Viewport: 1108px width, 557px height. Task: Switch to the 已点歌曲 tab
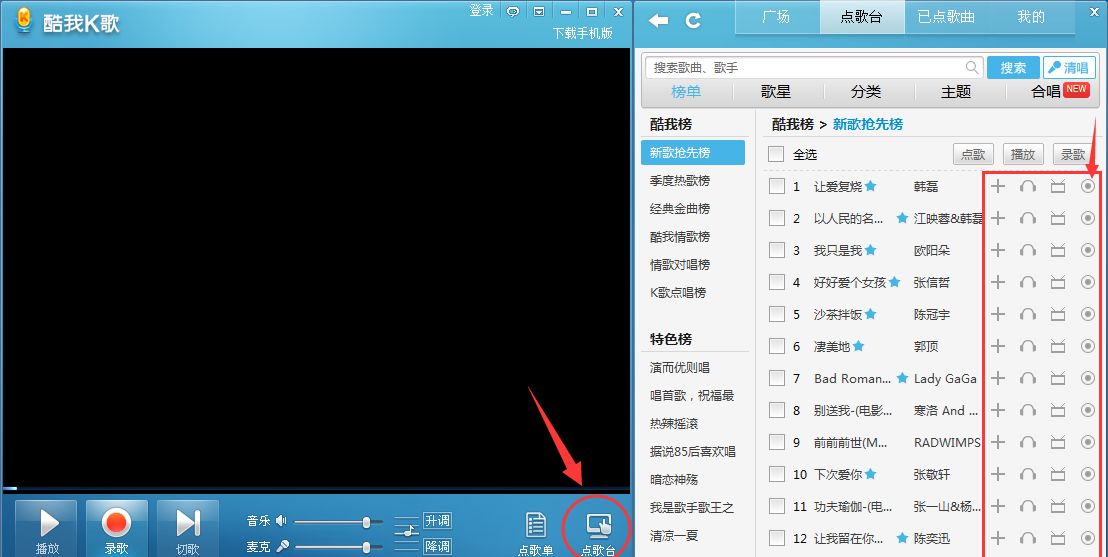point(946,17)
